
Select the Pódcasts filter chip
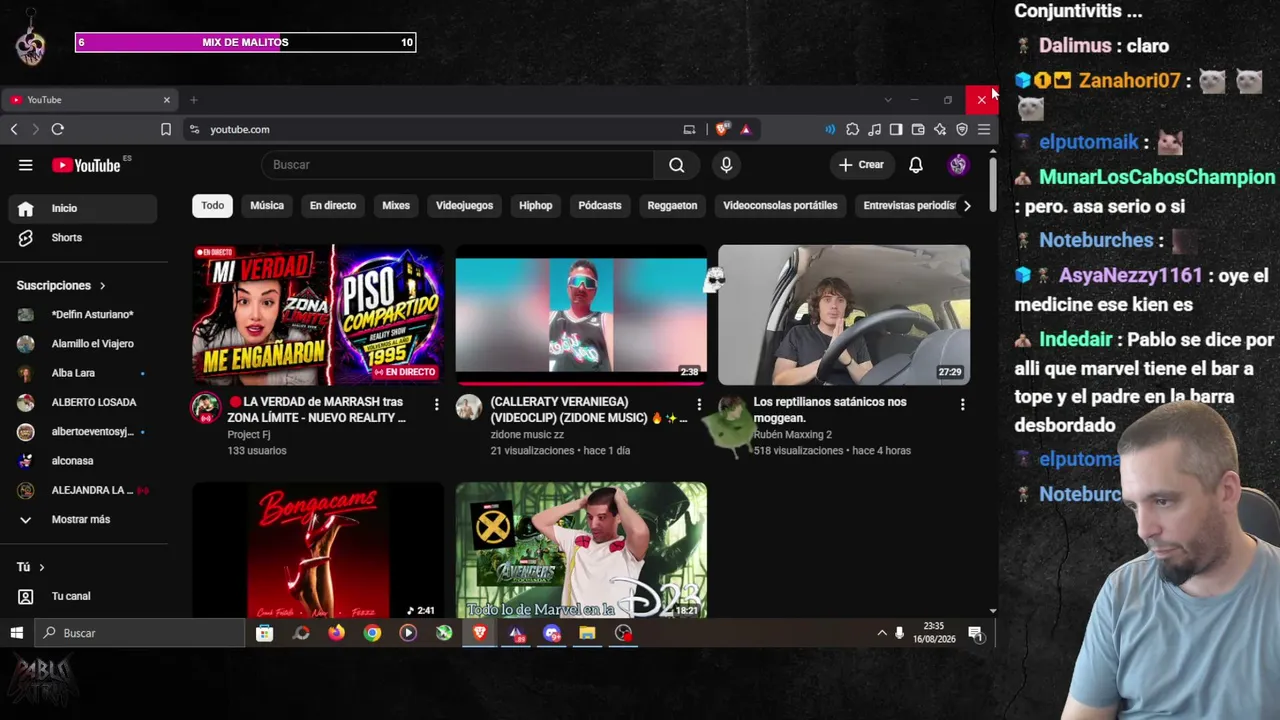point(600,206)
